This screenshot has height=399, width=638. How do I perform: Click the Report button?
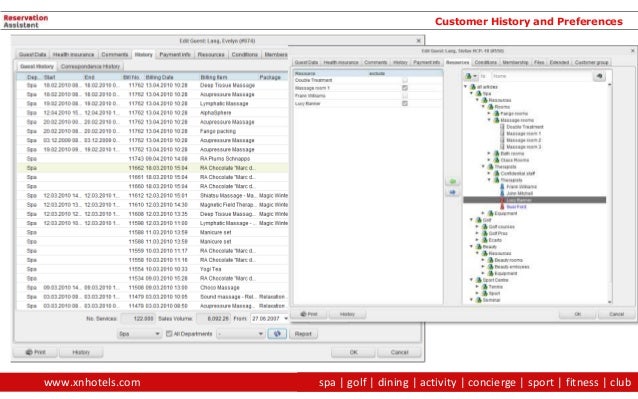pyautogui.click(x=303, y=334)
